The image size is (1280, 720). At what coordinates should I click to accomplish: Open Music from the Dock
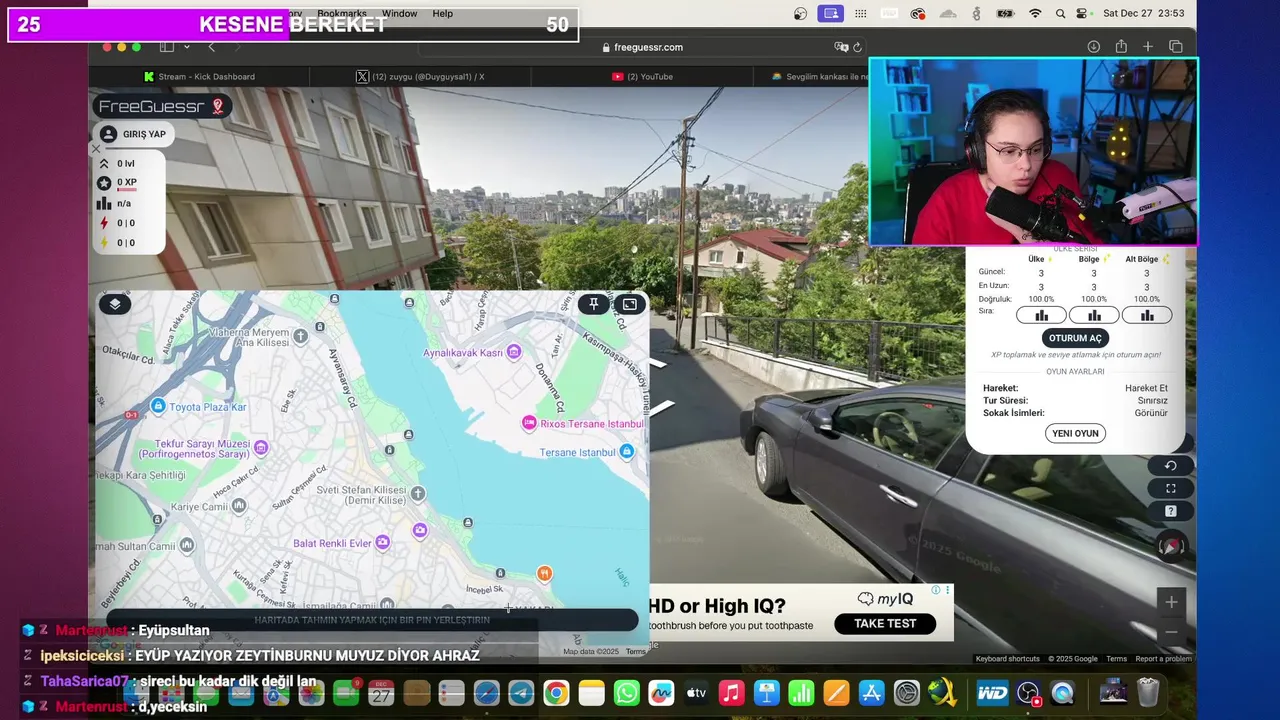(x=731, y=692)
